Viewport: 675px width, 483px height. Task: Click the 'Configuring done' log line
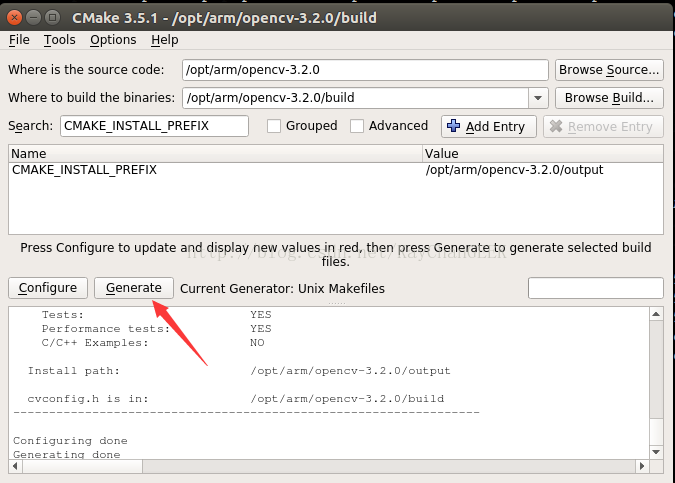click(70, 441)
